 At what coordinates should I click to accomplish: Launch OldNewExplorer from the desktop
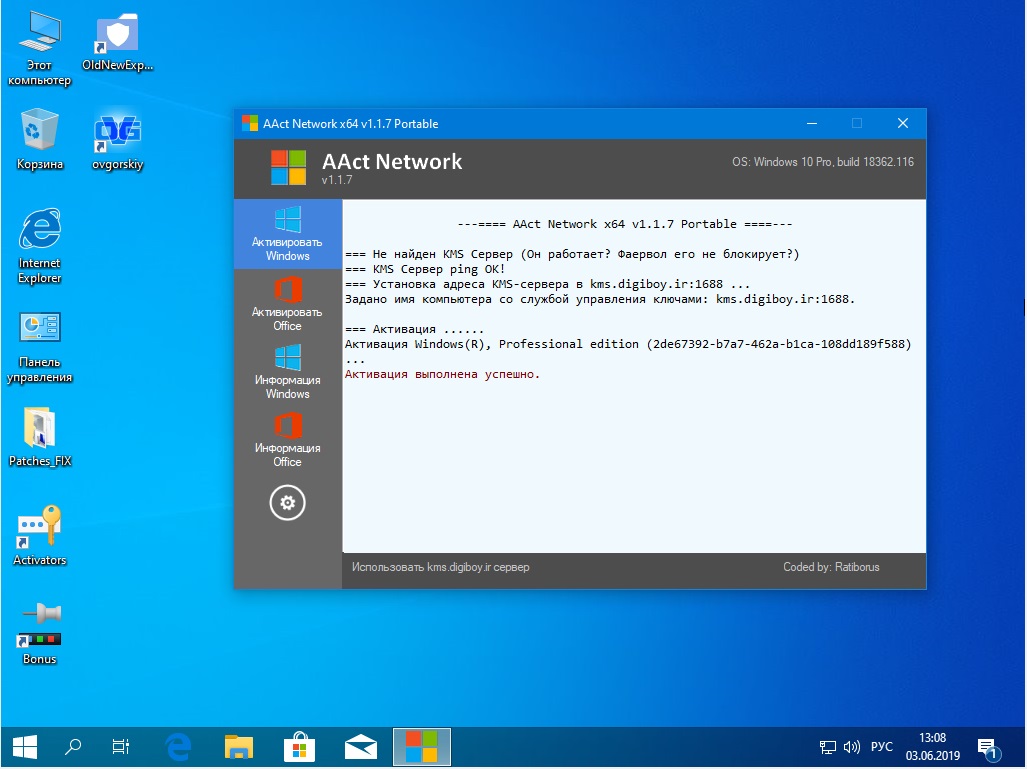[116, 41]
